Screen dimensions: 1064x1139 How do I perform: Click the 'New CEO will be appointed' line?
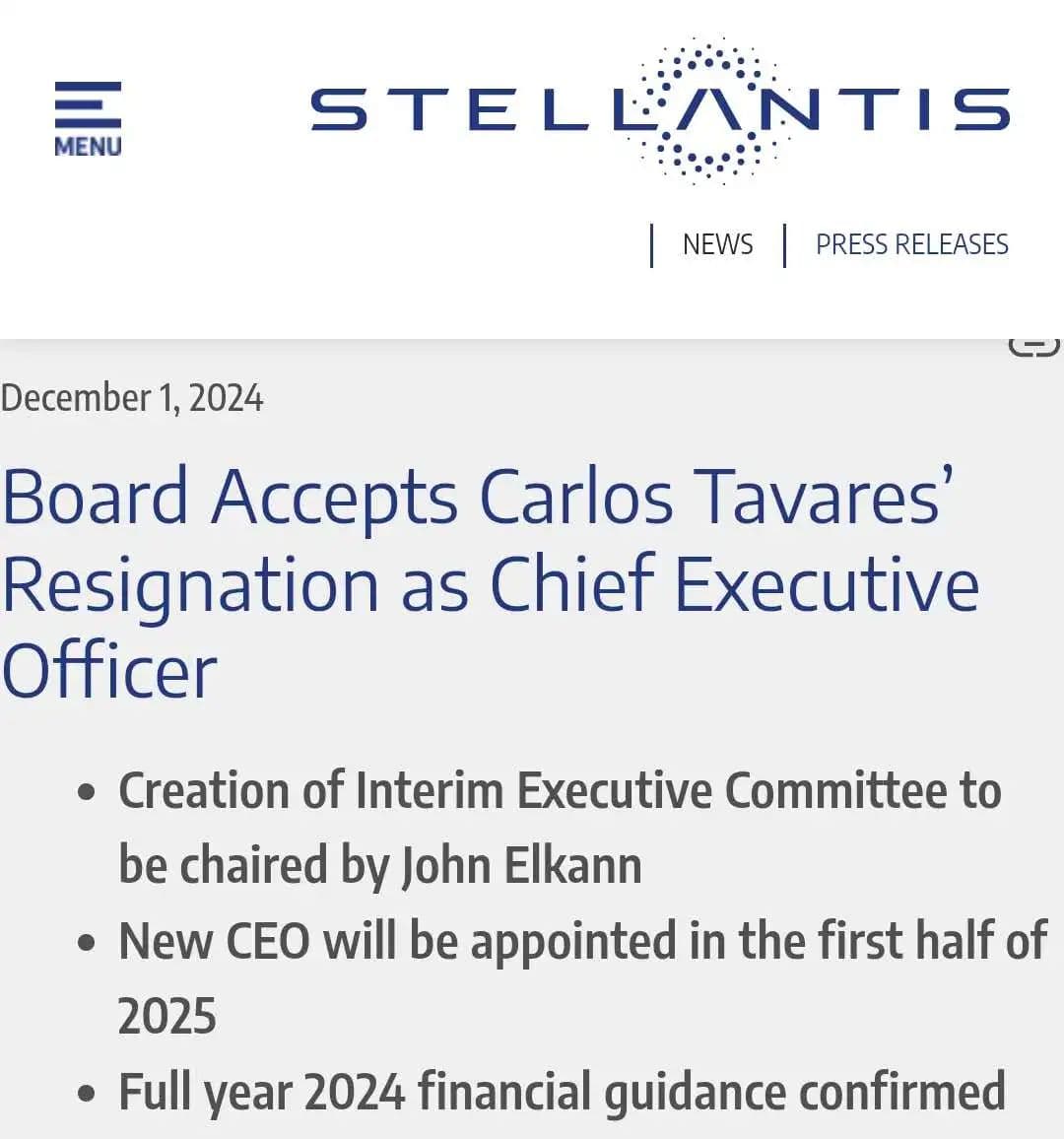point(581,941)
